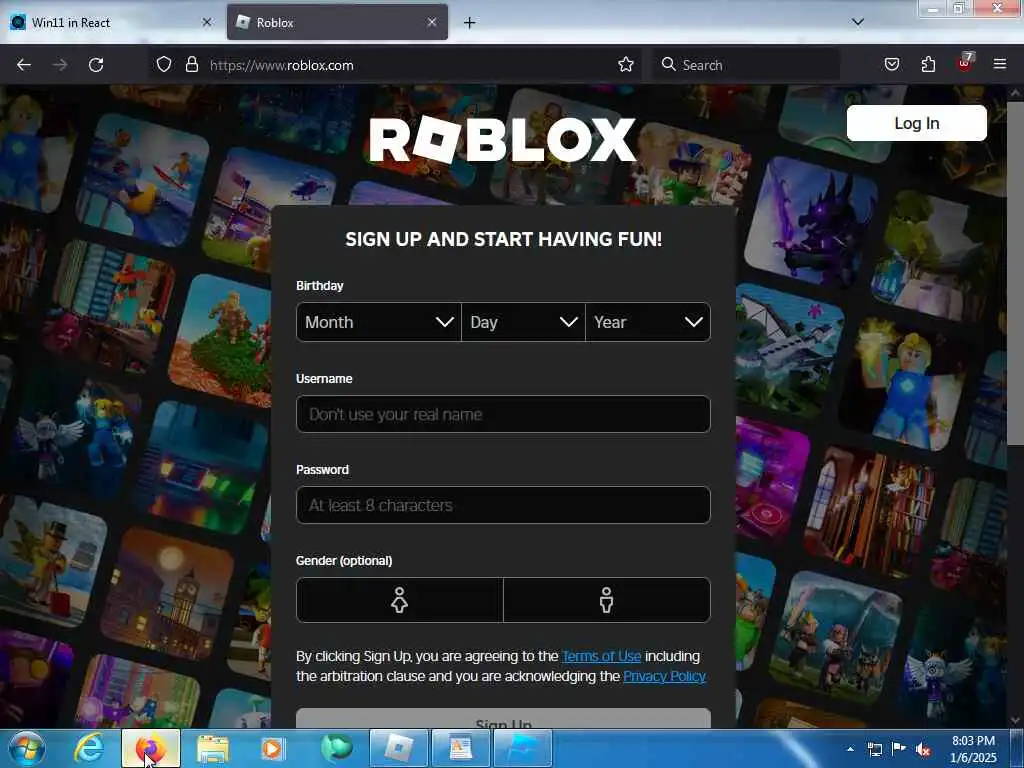
Task: Open the Save to Pocket icon
Action: coord(891,65)
